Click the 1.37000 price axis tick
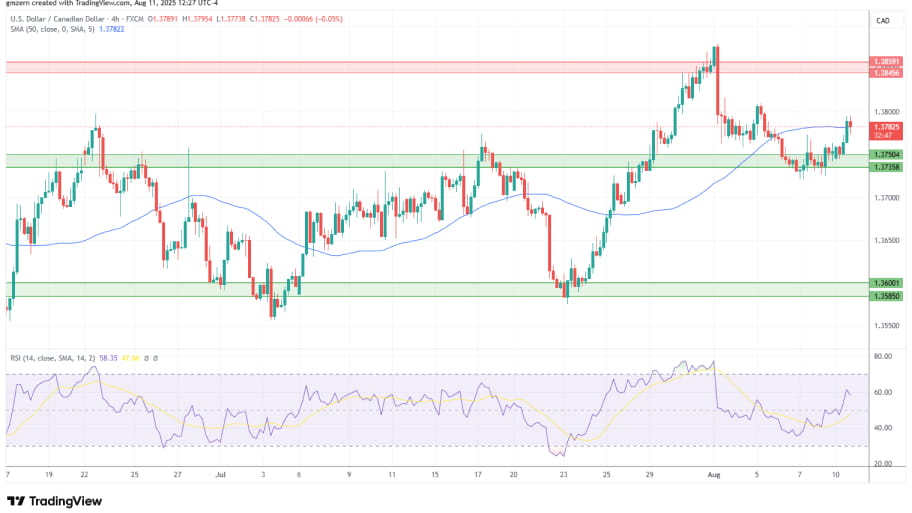 (886, 198)
